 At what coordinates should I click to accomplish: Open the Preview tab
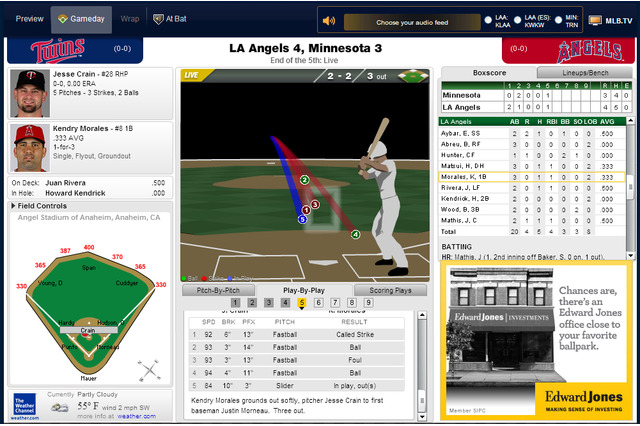coord(29,19)
